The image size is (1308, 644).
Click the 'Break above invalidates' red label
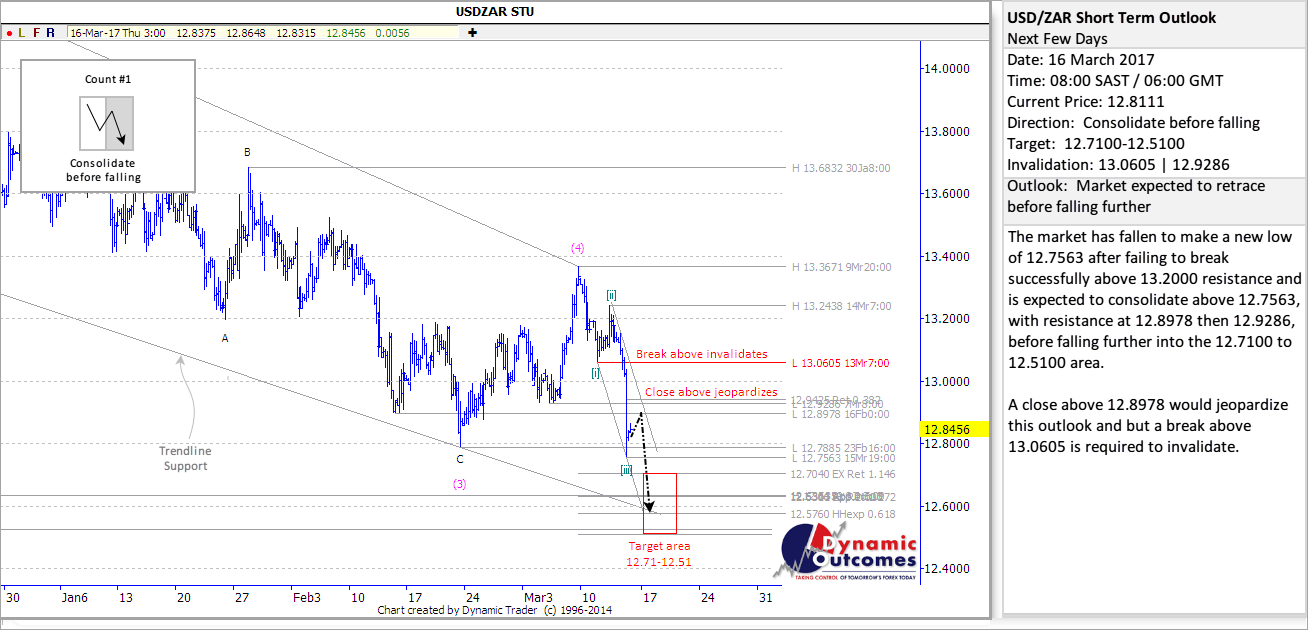pyautogui.click(x=701, y=354)
